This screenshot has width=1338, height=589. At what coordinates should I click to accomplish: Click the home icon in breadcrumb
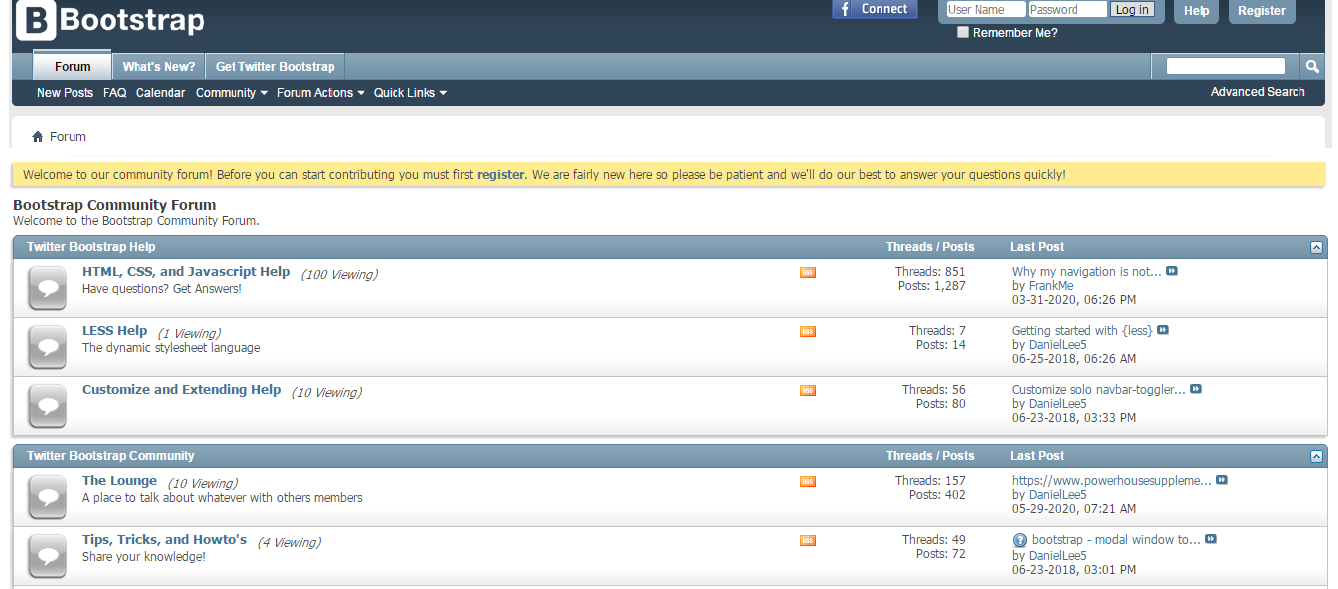38,137
